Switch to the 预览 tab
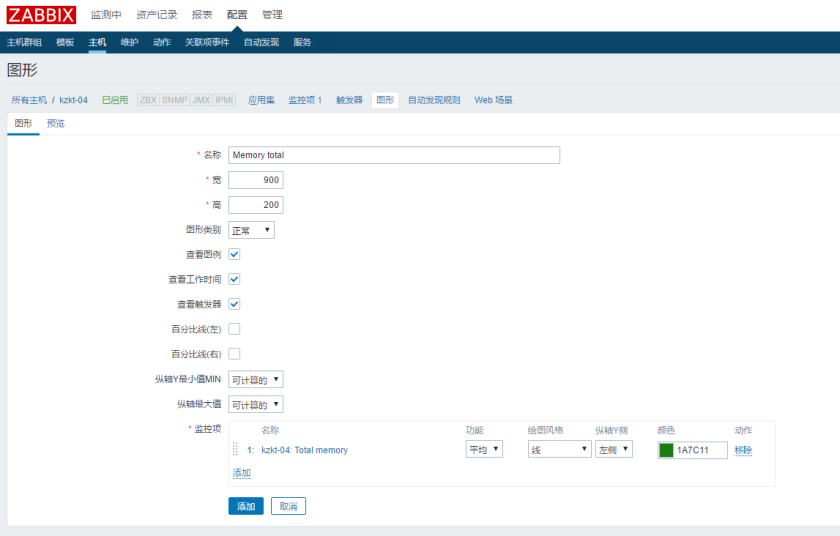The height and width of the screenshot is (536, 840). (x=56, y=124)
